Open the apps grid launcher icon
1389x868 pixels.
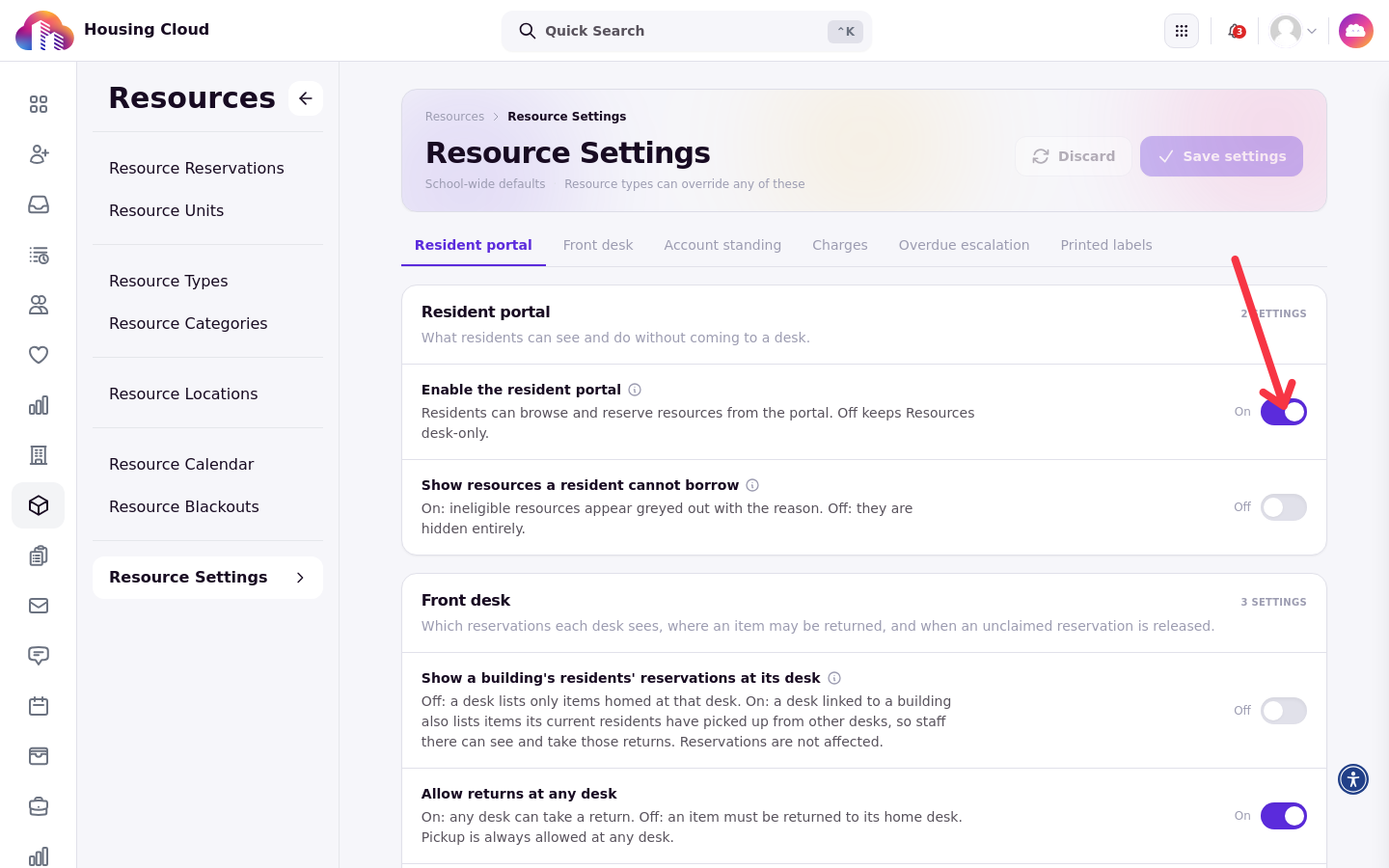1182,31
